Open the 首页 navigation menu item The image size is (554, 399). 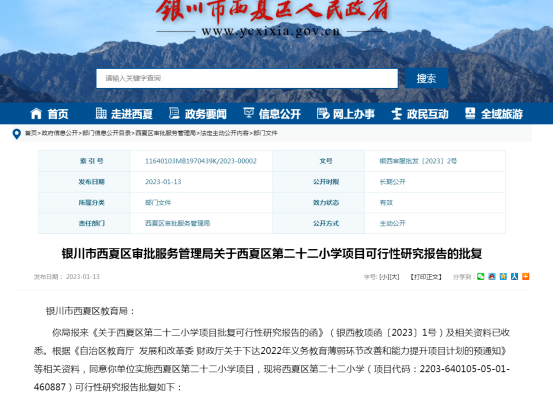click(x=58, y=114)
